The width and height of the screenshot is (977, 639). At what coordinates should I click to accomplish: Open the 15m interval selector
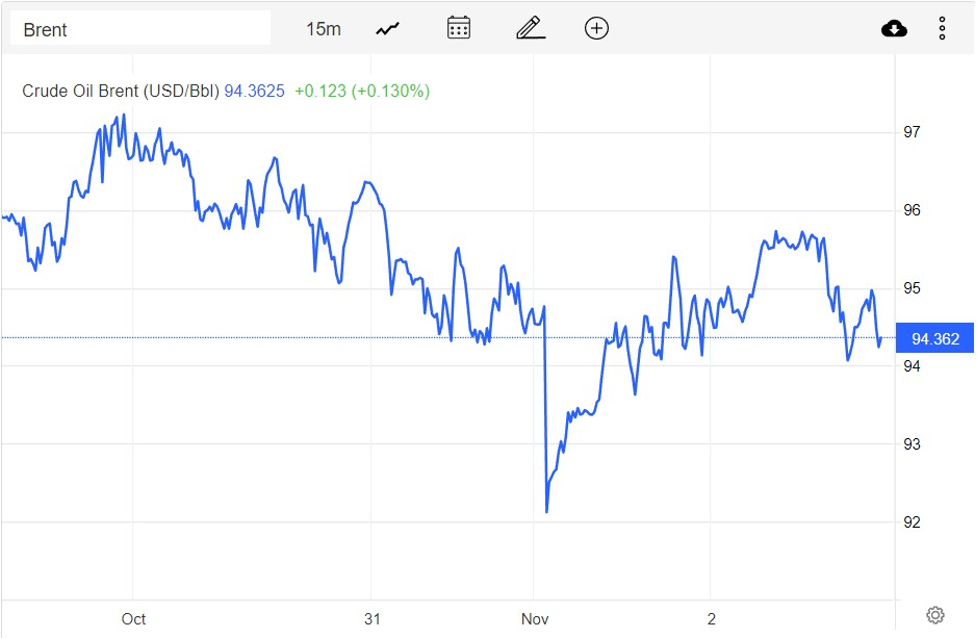click(323, 29)
